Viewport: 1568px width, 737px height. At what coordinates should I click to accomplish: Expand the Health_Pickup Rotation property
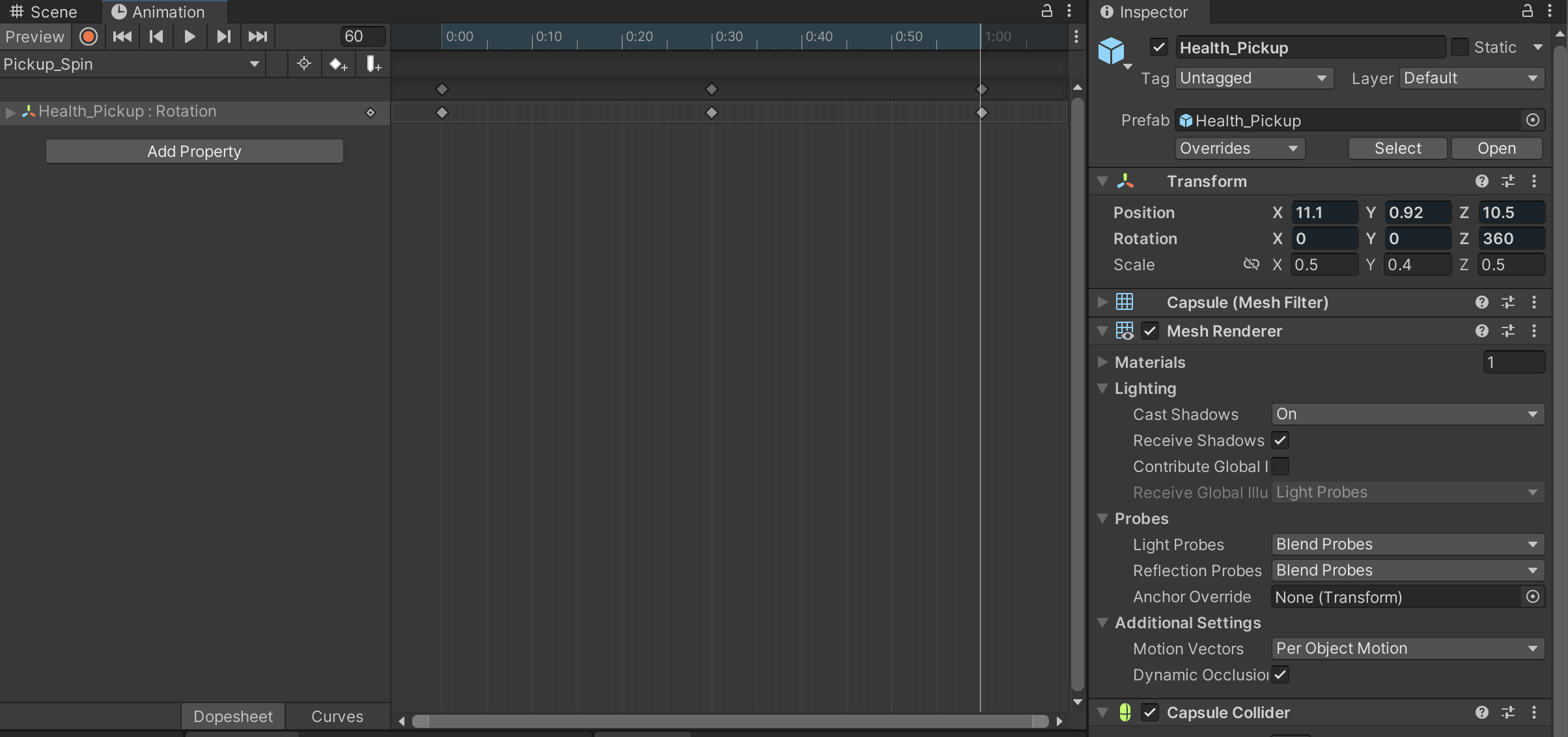[10, 112]
